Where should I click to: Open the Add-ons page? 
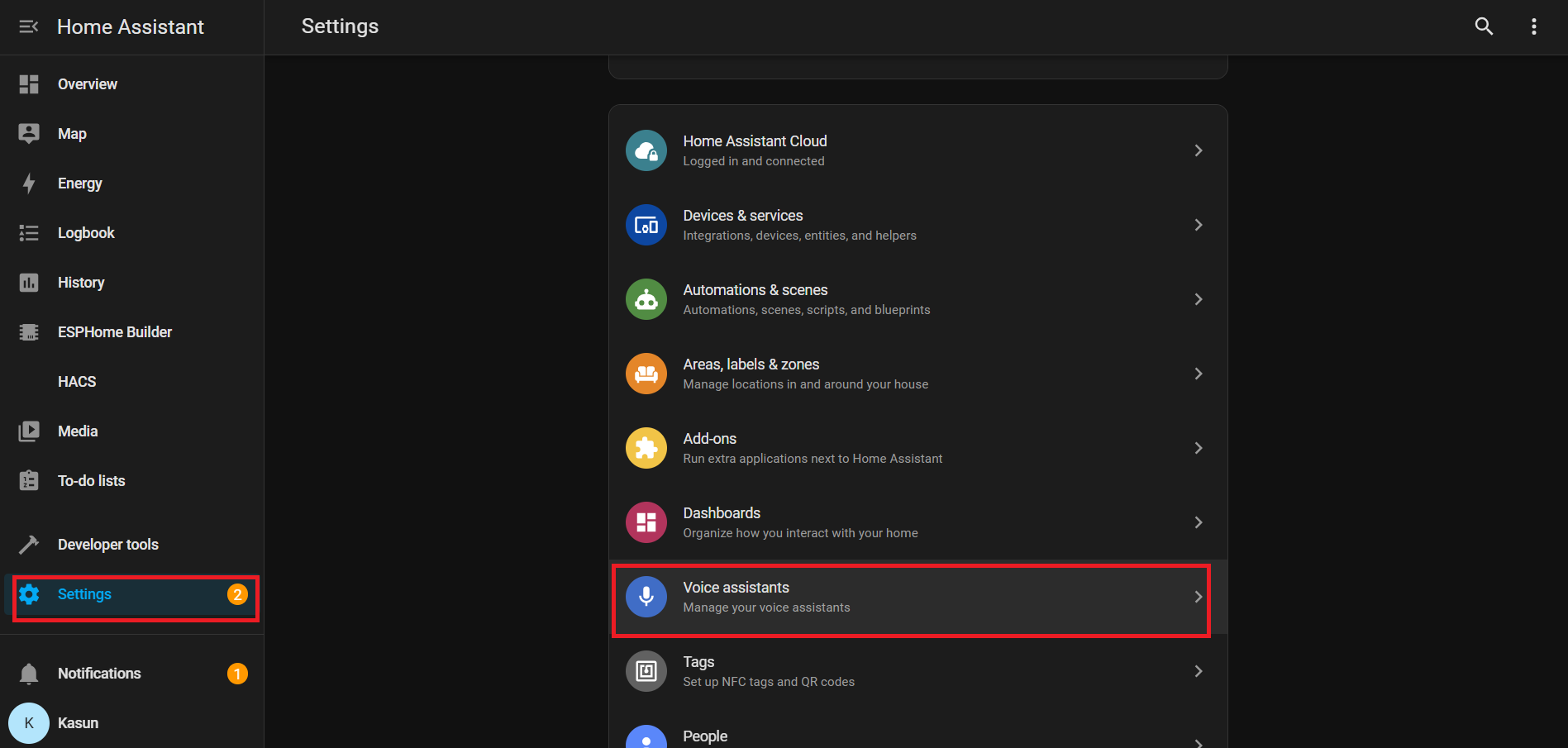[917, 448]
